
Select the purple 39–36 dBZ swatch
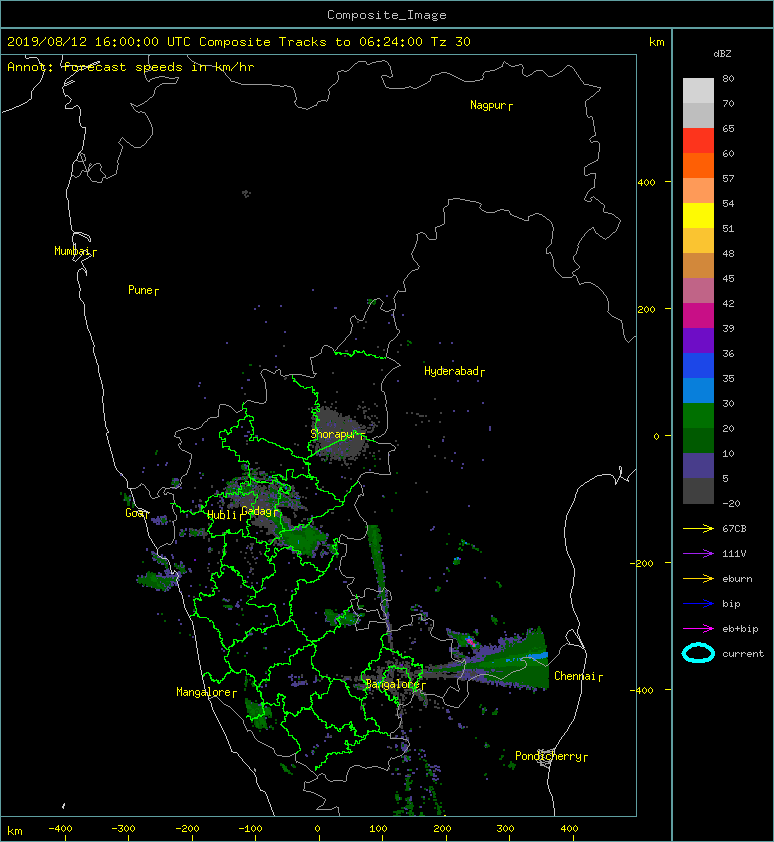pyautogui.click(x=698, y=340)
